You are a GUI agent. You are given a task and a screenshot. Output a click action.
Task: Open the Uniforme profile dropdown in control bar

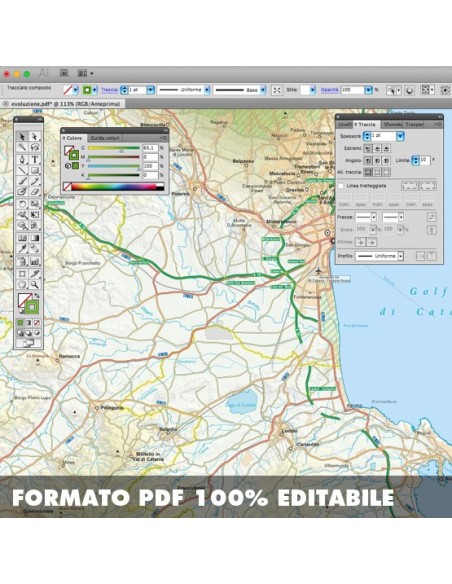(207, 90)
